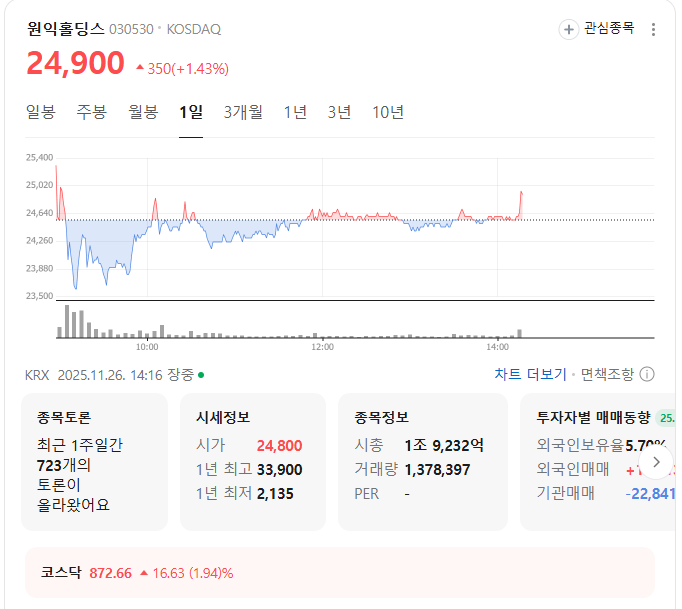Click the KOSDAQ market label
The height and width of the screenshot is (609, 682).
(194, 30)
